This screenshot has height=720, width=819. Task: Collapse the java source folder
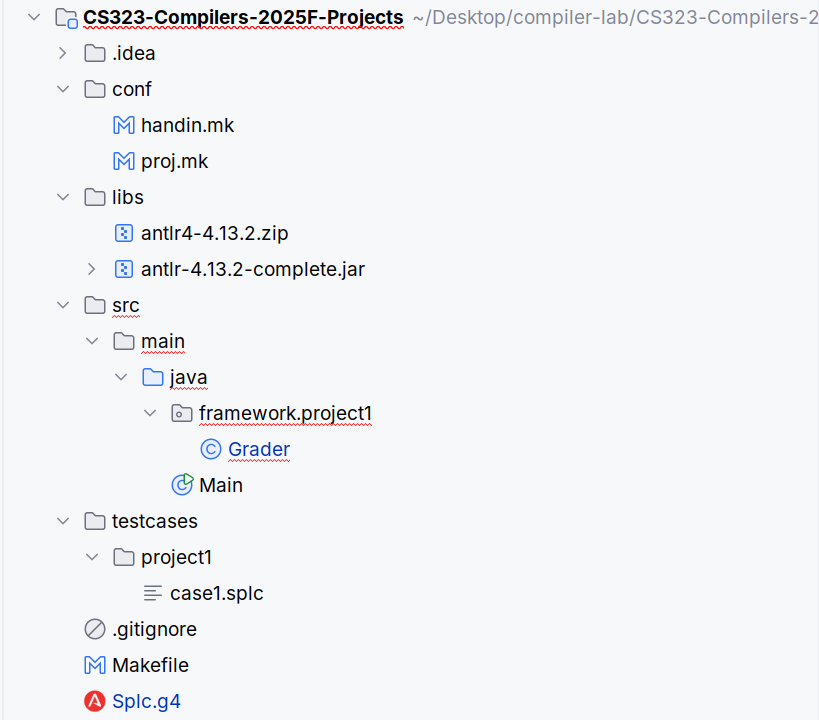tap(121, 377)
